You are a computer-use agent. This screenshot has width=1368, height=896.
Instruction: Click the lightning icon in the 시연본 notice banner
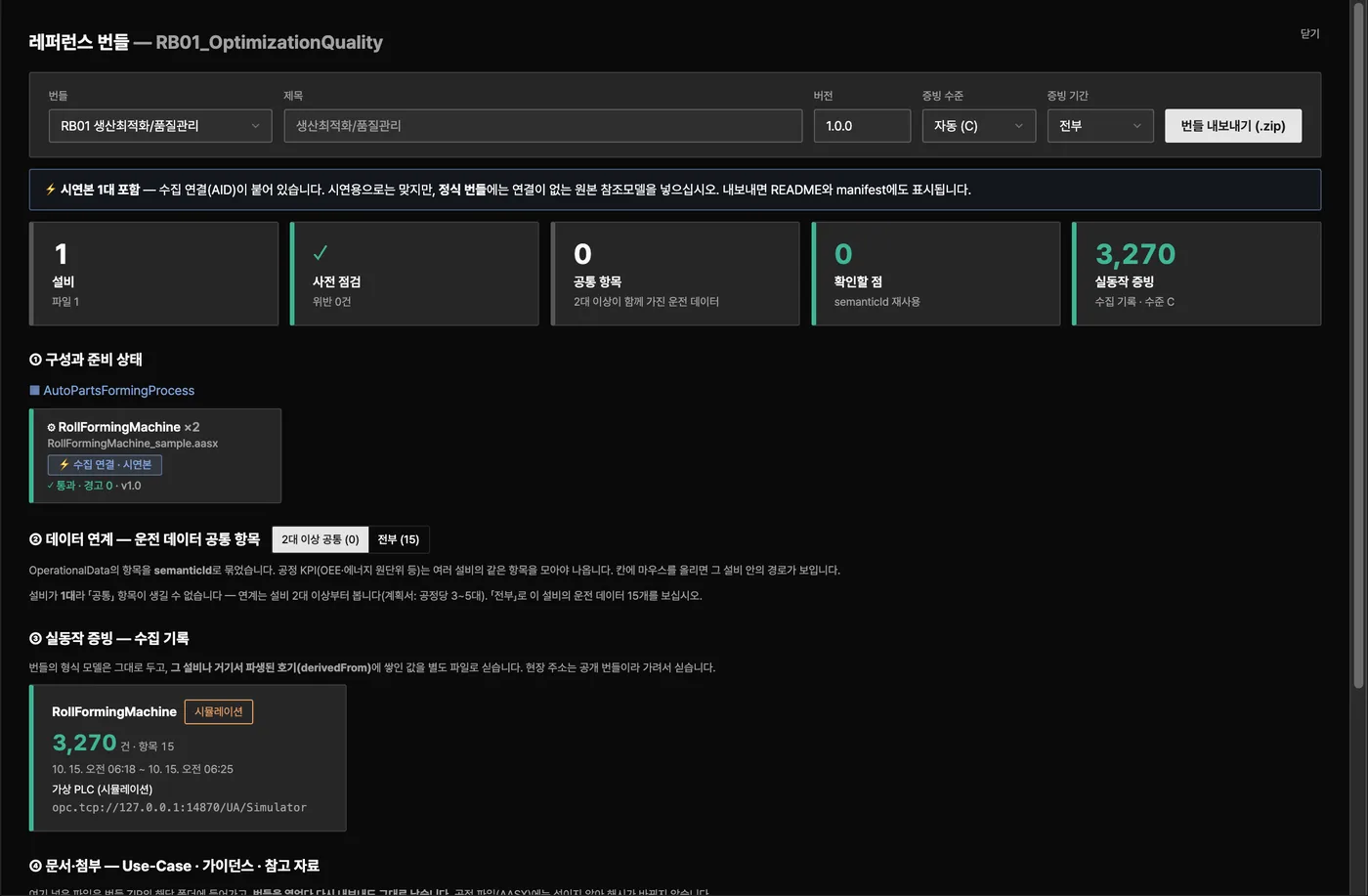51,190
